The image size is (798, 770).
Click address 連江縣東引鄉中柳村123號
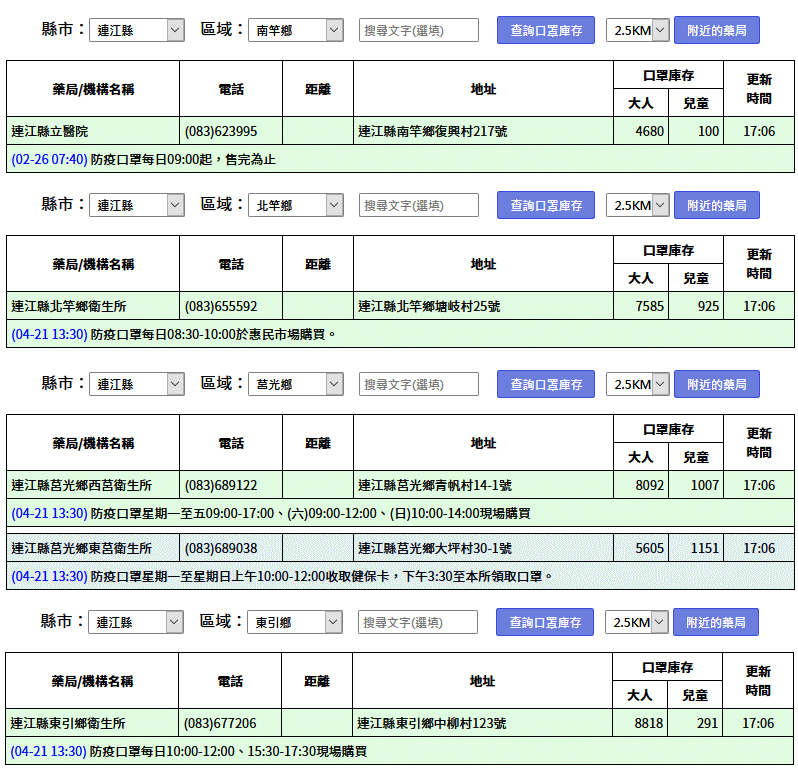pos(432,723)
